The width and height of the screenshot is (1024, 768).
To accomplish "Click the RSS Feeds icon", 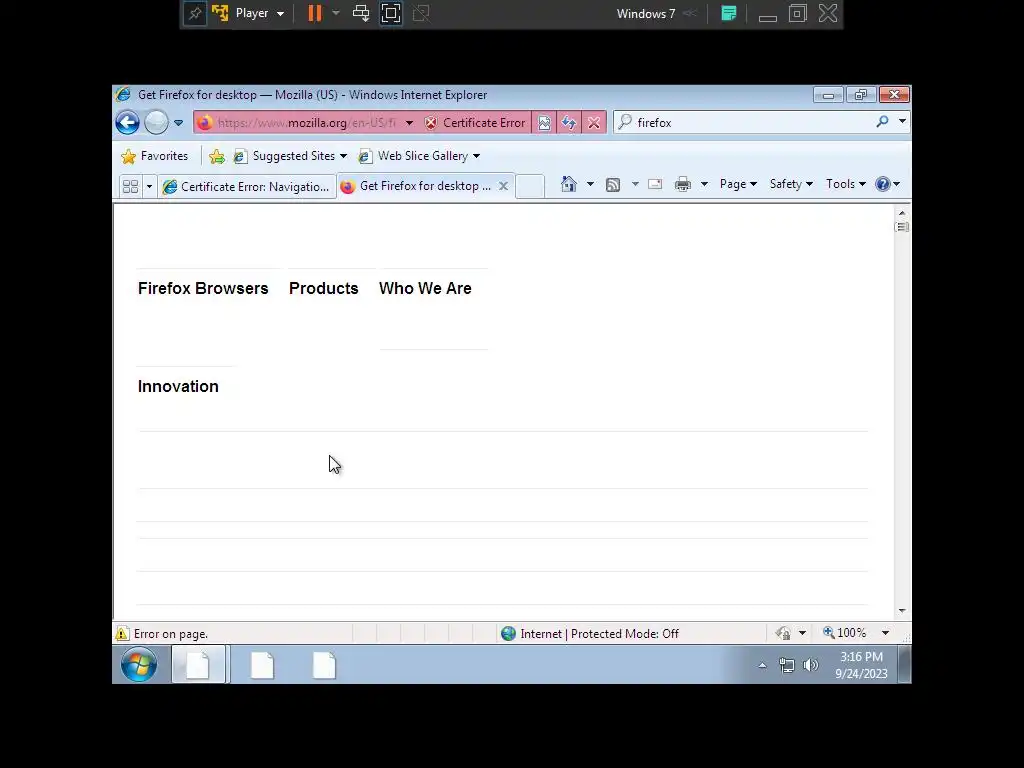I will 613,185.
